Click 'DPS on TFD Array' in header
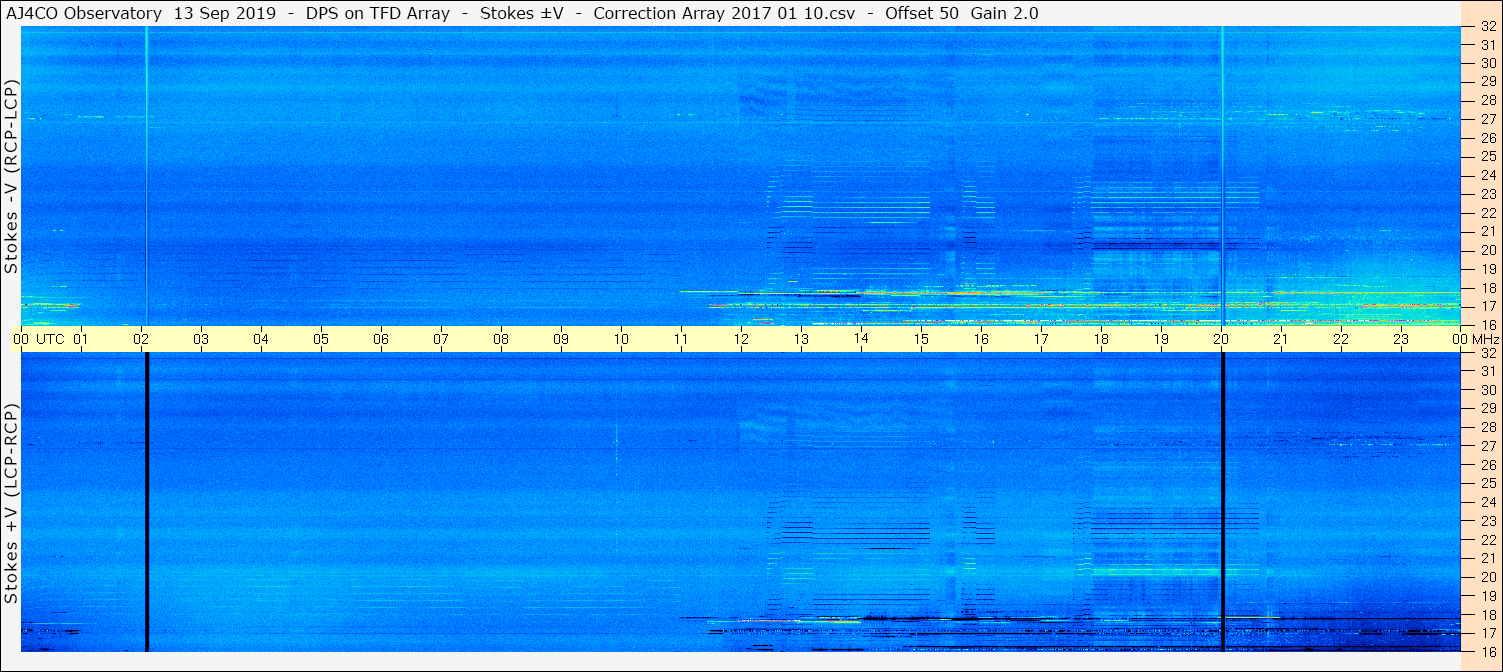The height and width of the screenshot is (672, 1503). (377, 14)
